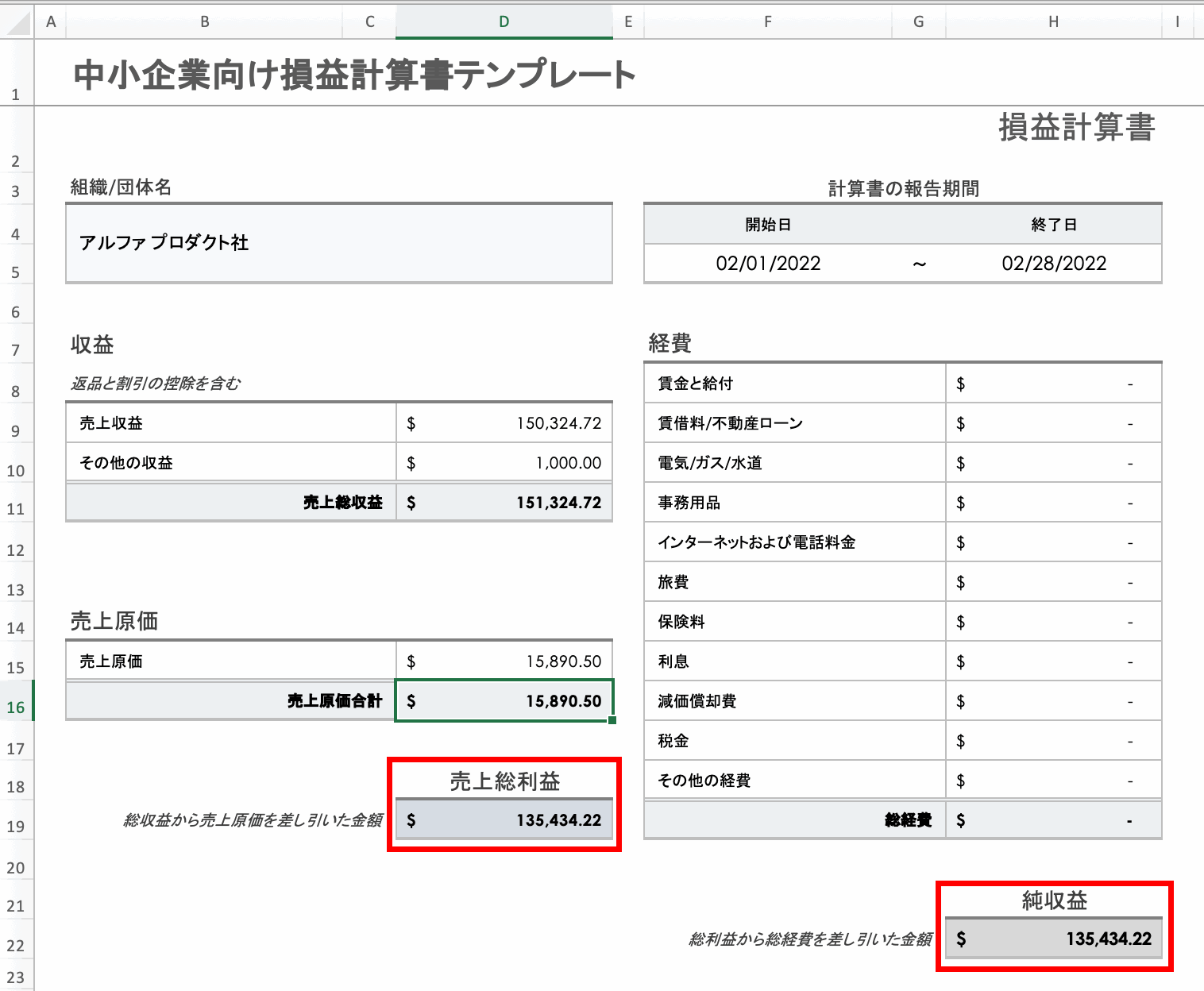The image size is (1204, 991).
Task: Click the highlighted 純収益 value 135,434.22
Action: point(1054,939)
